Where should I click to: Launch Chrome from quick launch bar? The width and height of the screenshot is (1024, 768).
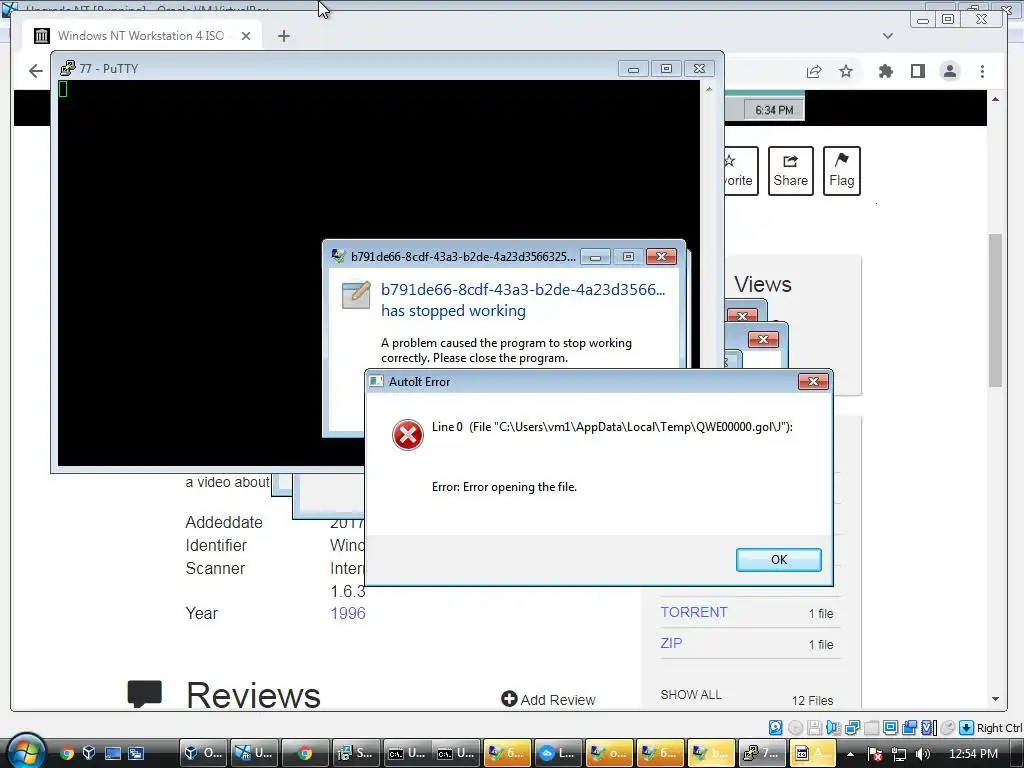pyautogui.click(x=67, y=753)
